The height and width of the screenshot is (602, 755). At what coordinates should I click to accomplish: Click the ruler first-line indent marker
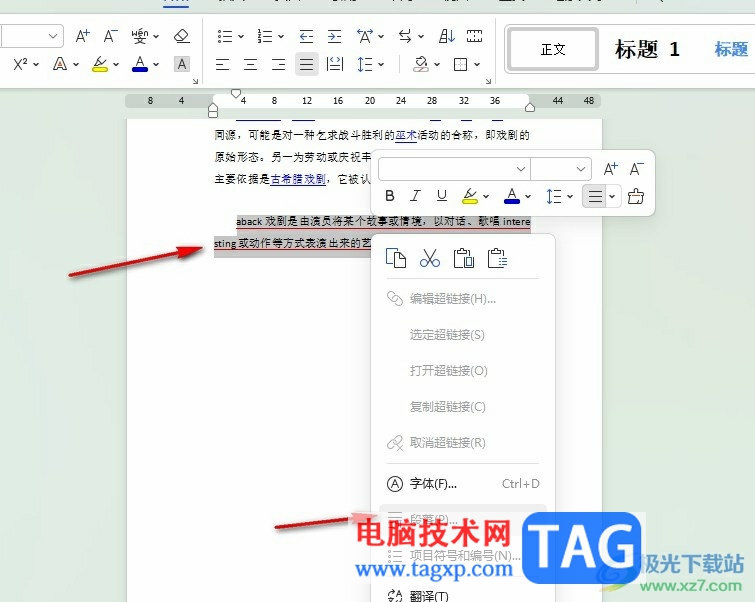235,93
